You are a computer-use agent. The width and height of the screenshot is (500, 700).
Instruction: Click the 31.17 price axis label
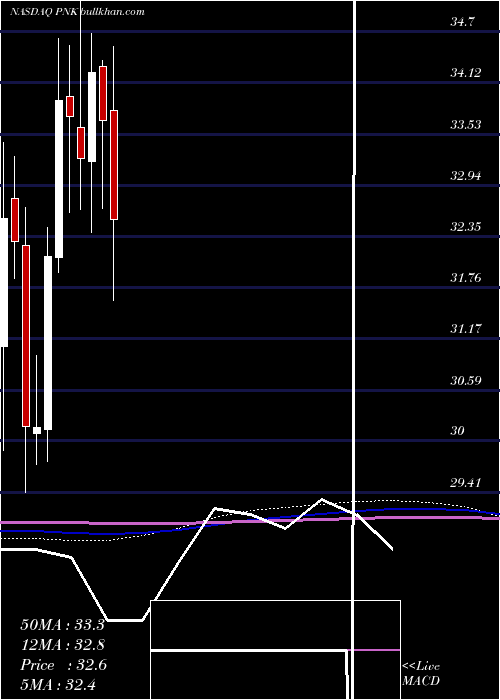click(x=466, y=329)
